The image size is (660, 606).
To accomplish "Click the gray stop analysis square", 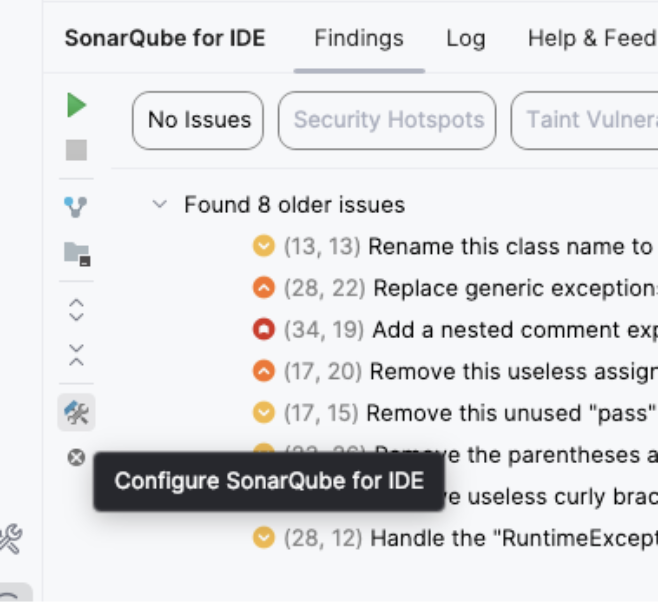I will 76,150.
